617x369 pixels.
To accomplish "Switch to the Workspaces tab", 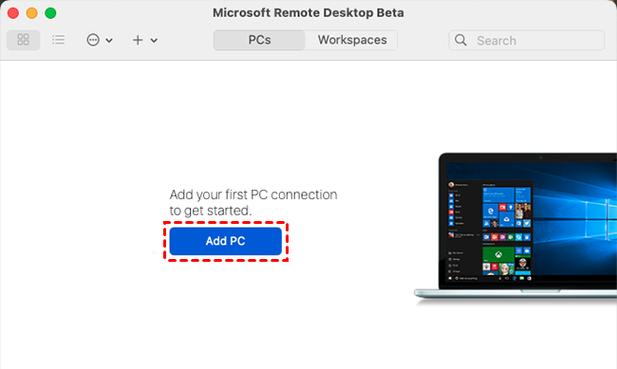I will (x=352, y=40).
